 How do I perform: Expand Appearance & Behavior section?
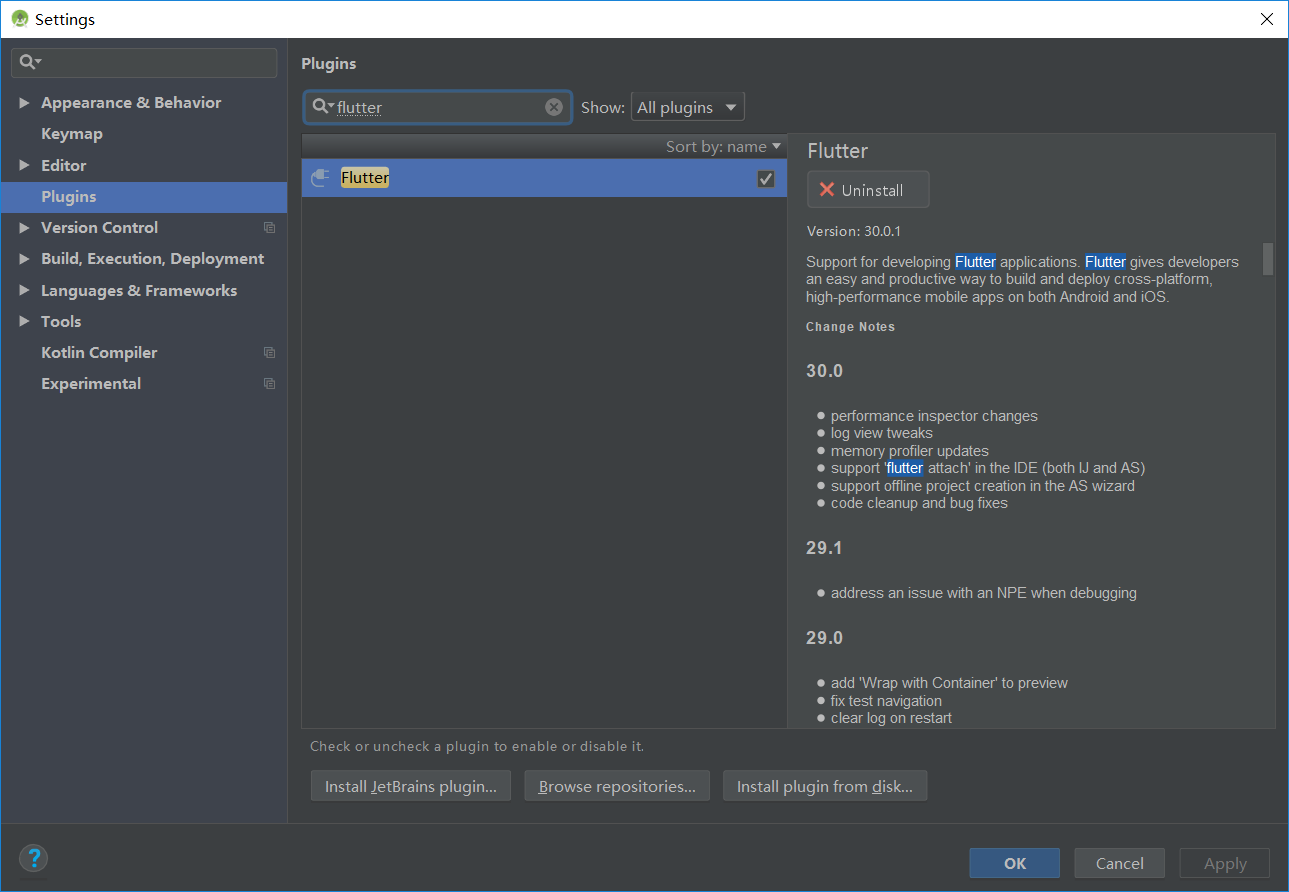[24, 103]
